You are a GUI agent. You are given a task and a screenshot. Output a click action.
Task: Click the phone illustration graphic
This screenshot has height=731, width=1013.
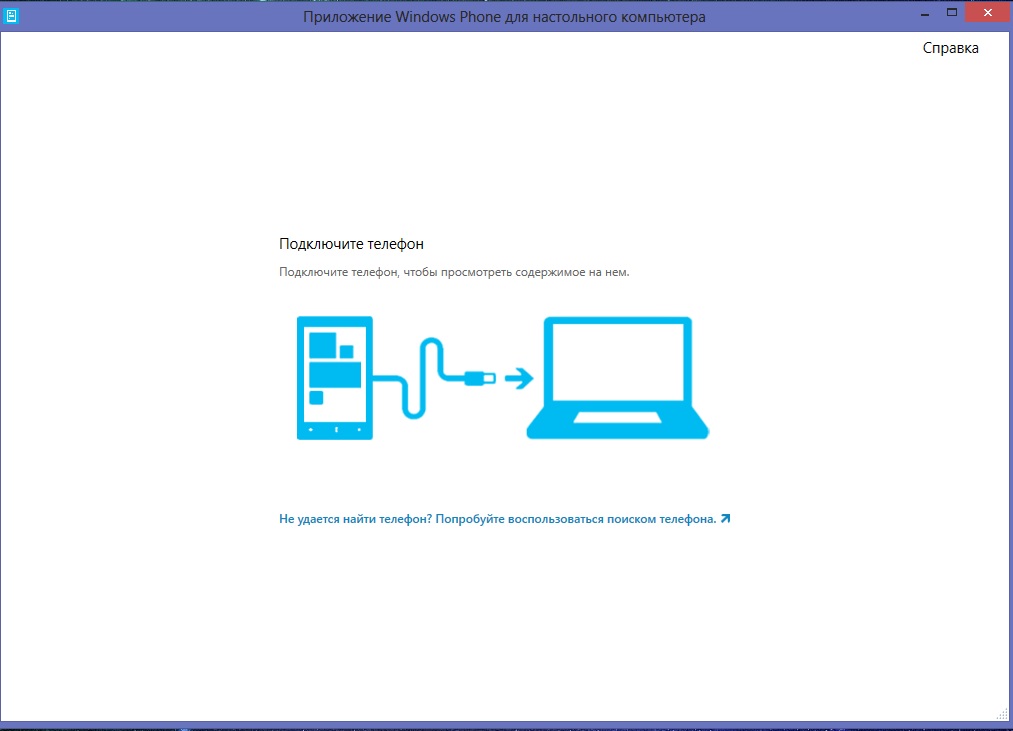point(335,378)
